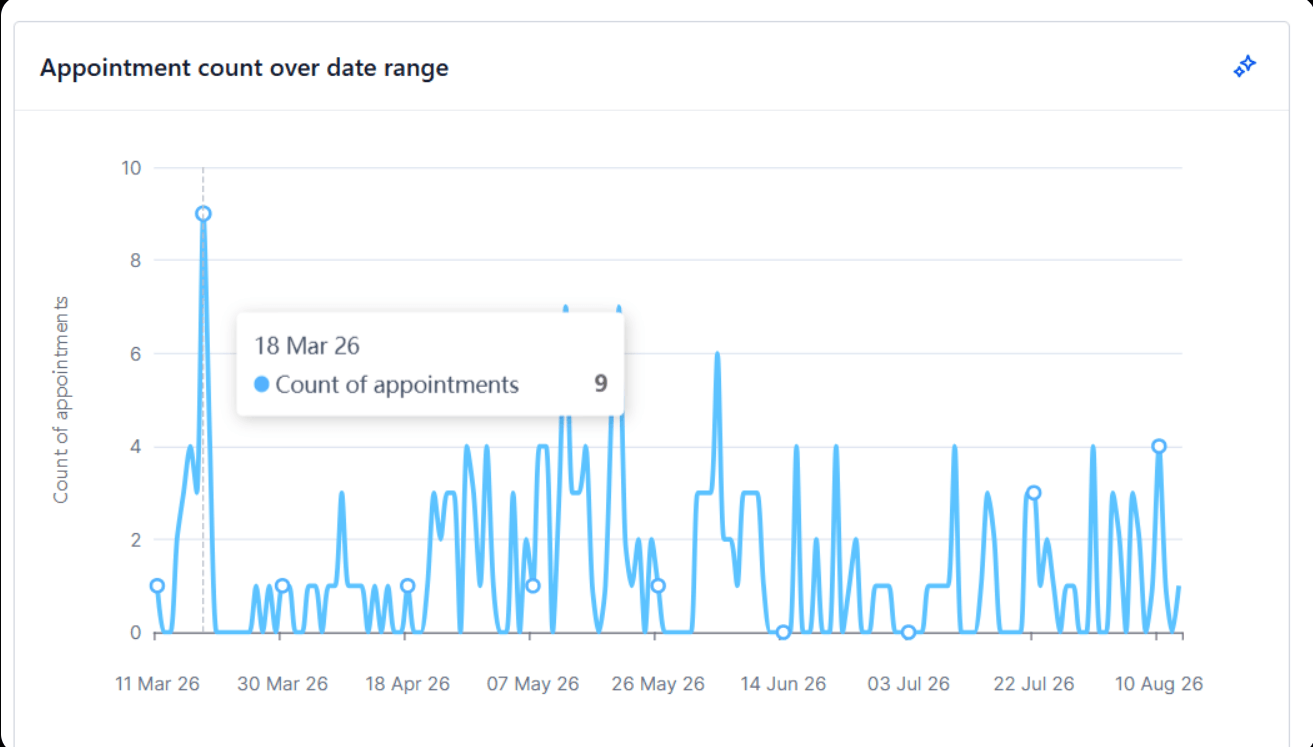The width and height of the screenshot is (1313, 747).
Task: Click the '18 Mar 26' tooltip date
Action: (x=307, y=346)
